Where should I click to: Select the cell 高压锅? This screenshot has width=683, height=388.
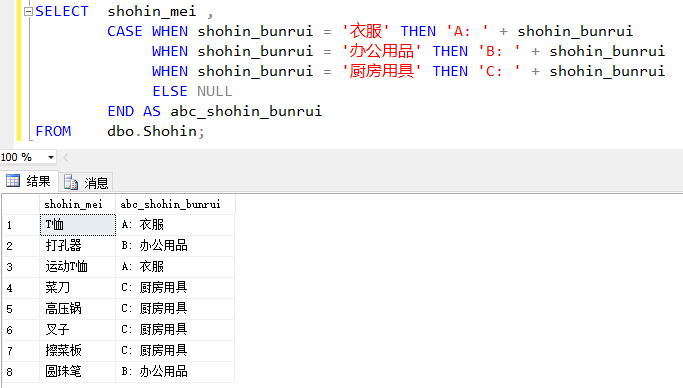[78, 309]
